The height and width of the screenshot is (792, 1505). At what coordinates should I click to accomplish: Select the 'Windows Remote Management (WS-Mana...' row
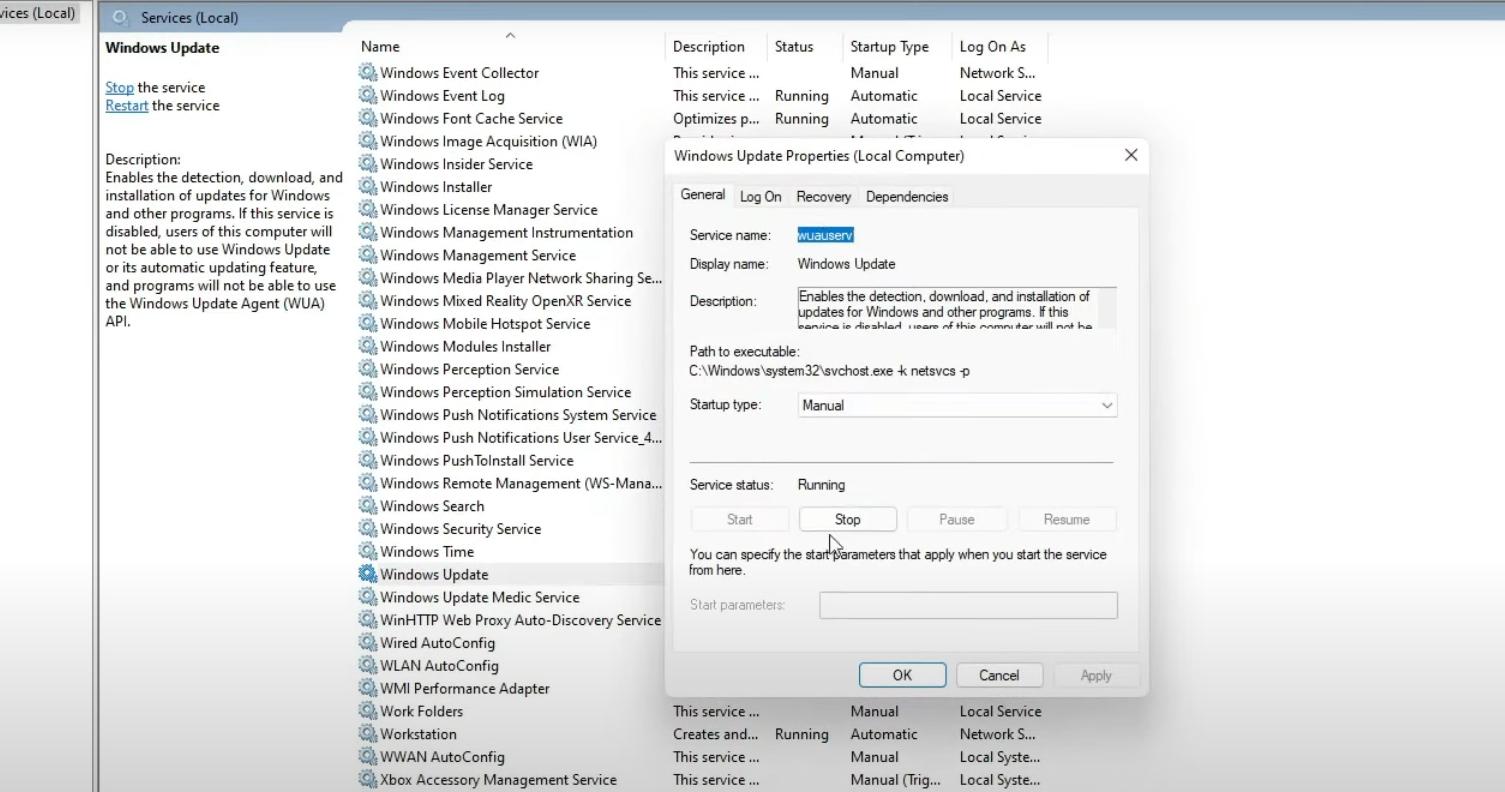pos(510,483)
